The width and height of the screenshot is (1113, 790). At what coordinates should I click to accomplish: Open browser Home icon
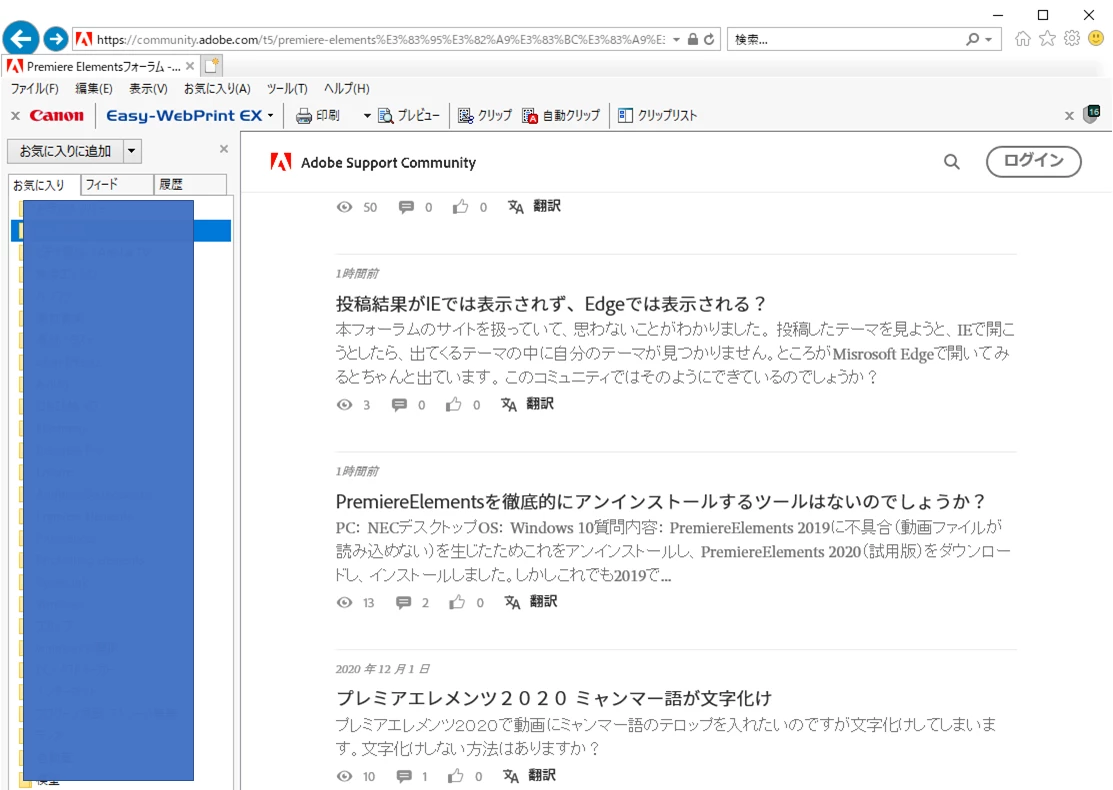pos(1022,39)
